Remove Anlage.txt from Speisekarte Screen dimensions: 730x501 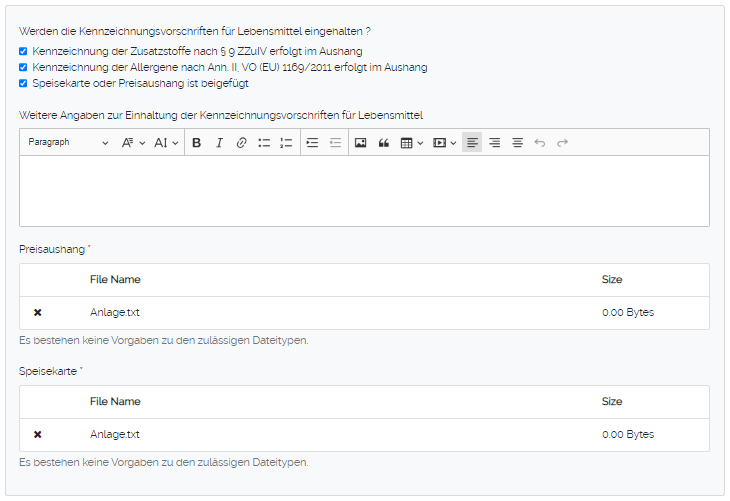(38, 435)
